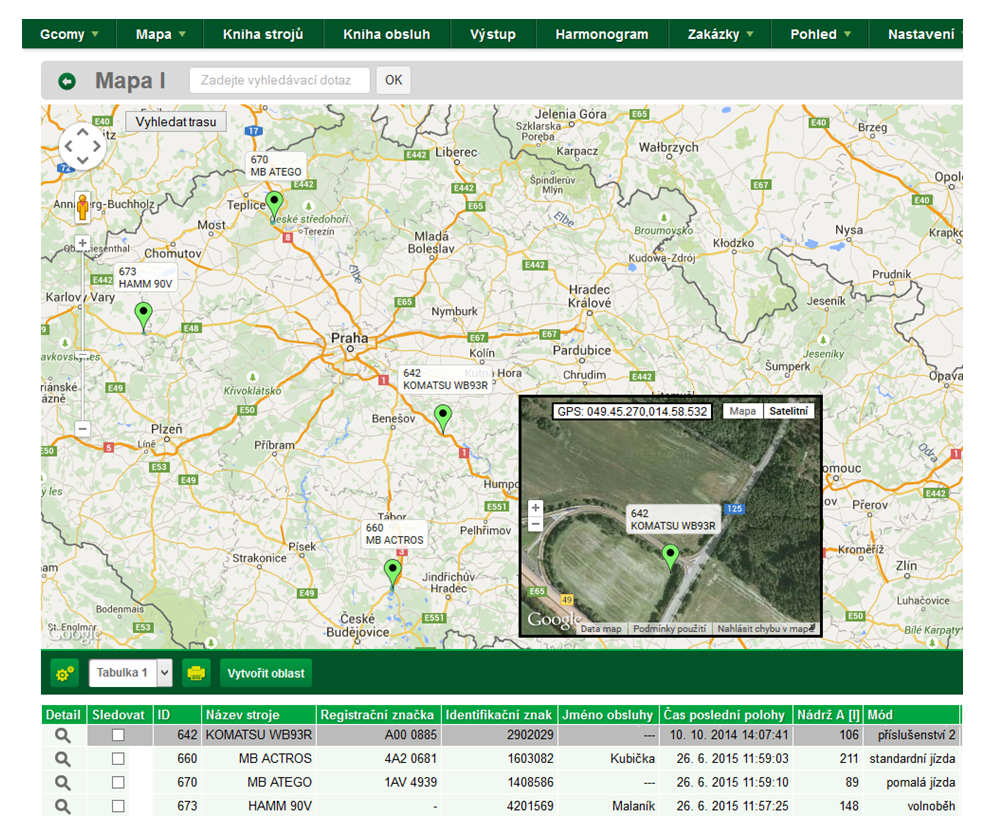
Task: Zoom out on main map
Action: click(83, 429)
